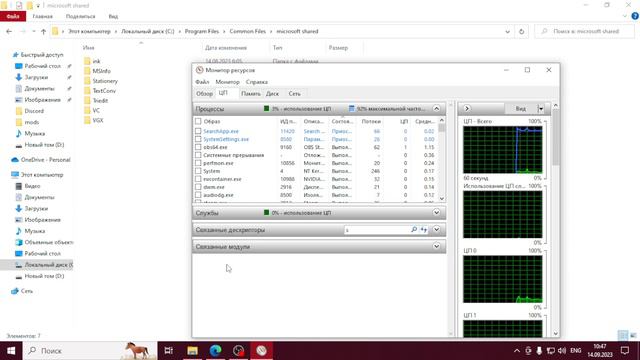Tick the dwm.exe process checkbox
The height and width of the screenshot is (360, 640).
click(198, 187)
